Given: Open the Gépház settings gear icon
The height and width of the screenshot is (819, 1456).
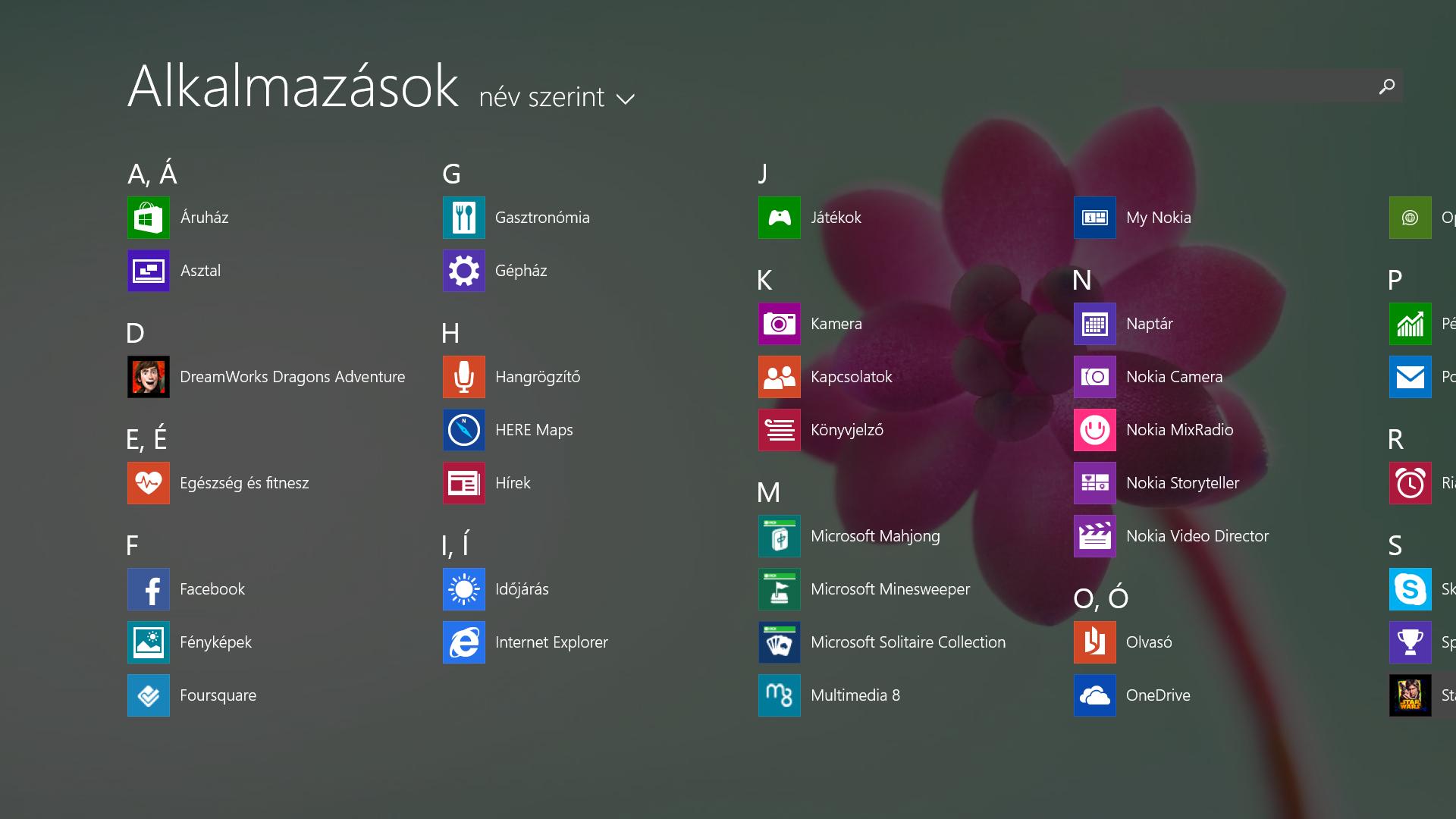Looking at the screenshot, I should [464, 271].
